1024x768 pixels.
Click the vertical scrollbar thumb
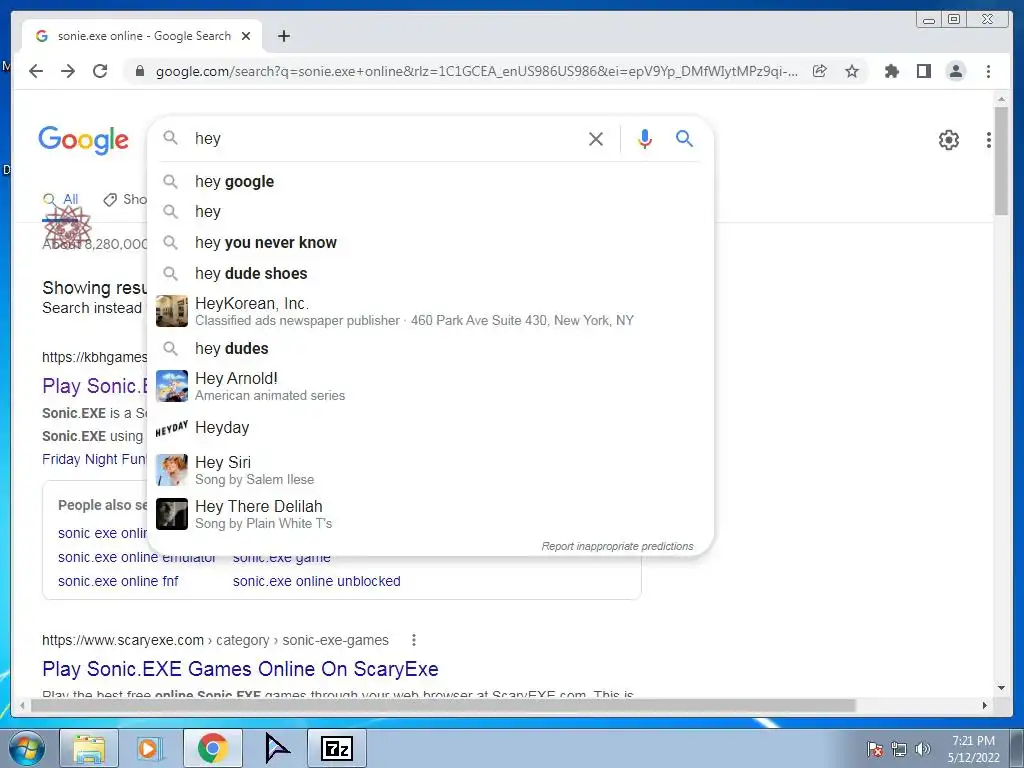pyautogui.click(x=1000, y=160)
